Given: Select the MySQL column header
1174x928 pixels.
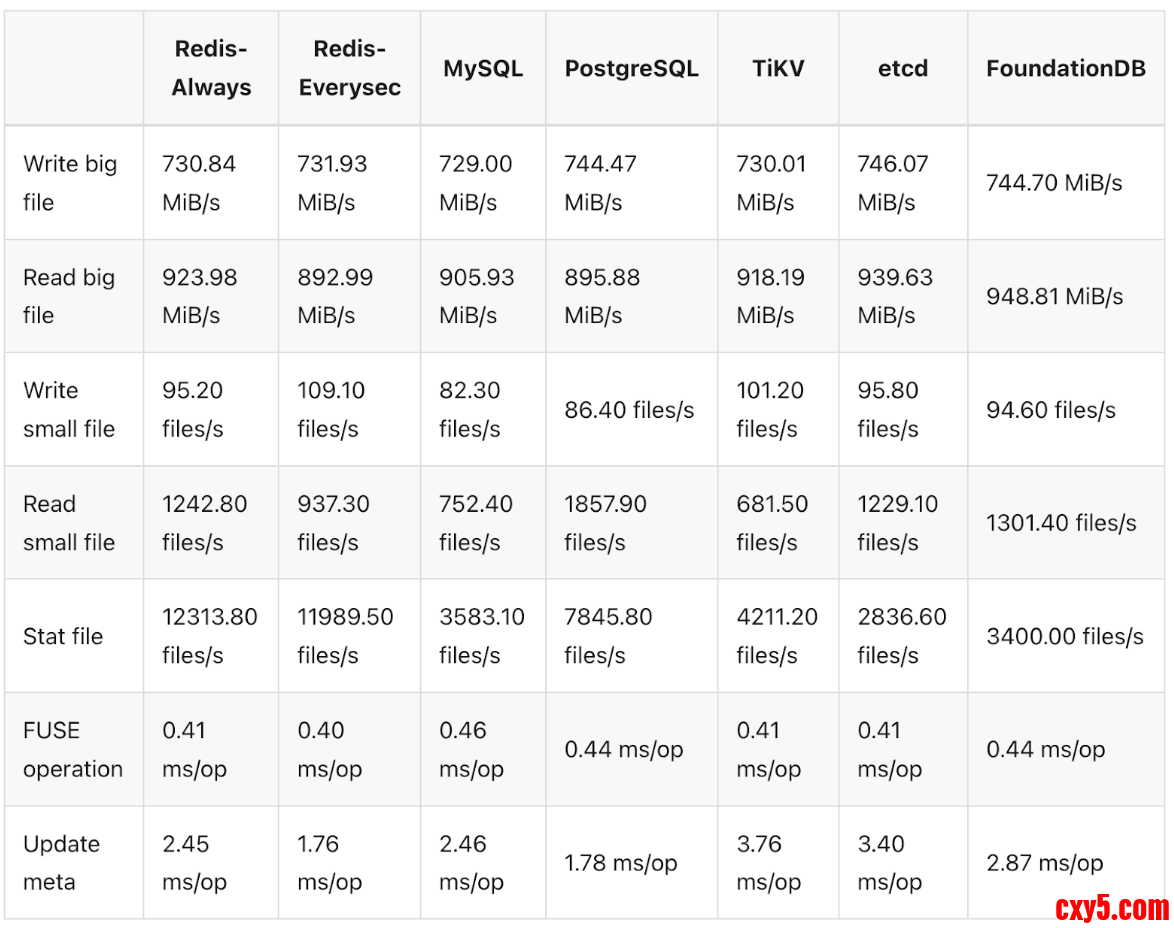Looking at the screenshot, I should [x=483, y=68].
